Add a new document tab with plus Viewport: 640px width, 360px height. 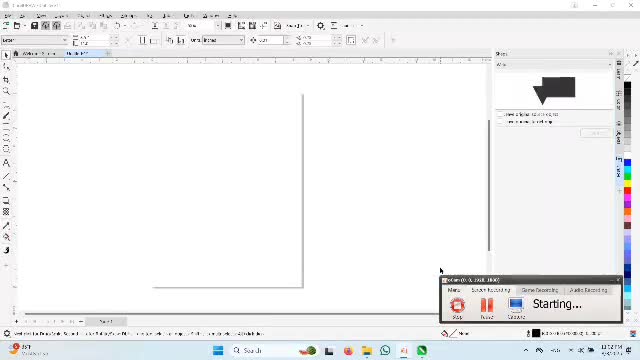[108, 53]
